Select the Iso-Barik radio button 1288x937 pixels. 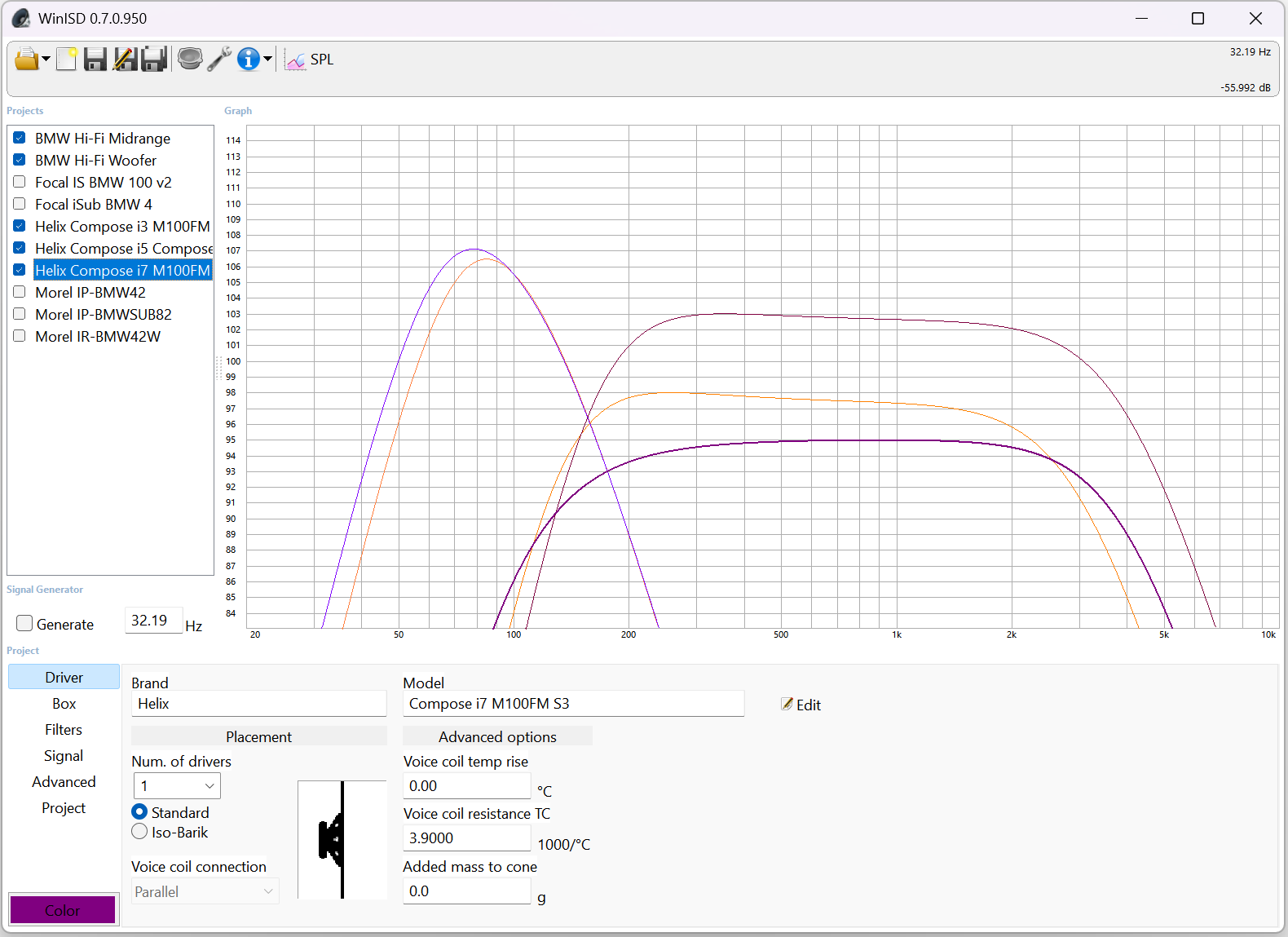139,832
